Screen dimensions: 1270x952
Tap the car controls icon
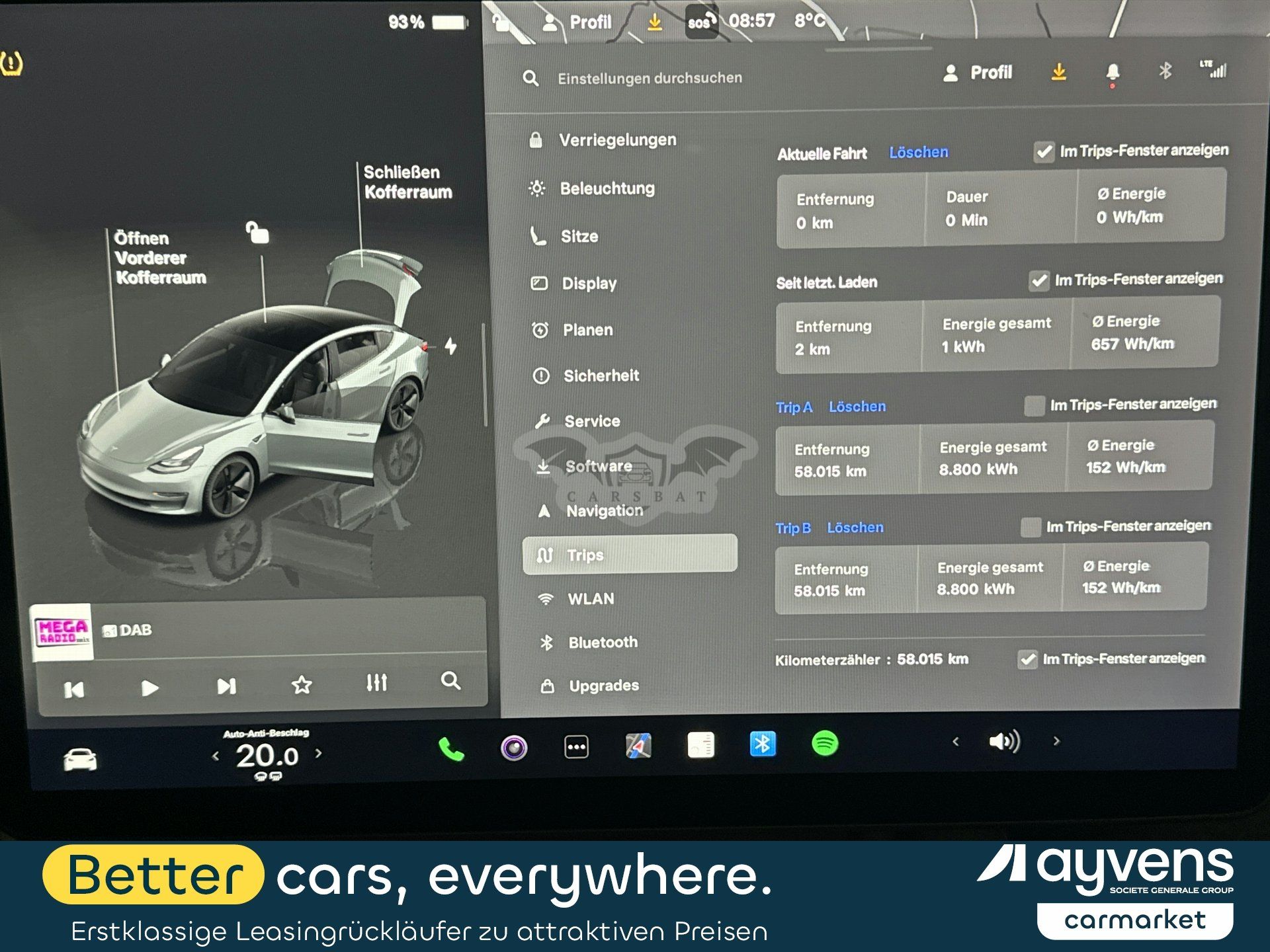(80, 760)
